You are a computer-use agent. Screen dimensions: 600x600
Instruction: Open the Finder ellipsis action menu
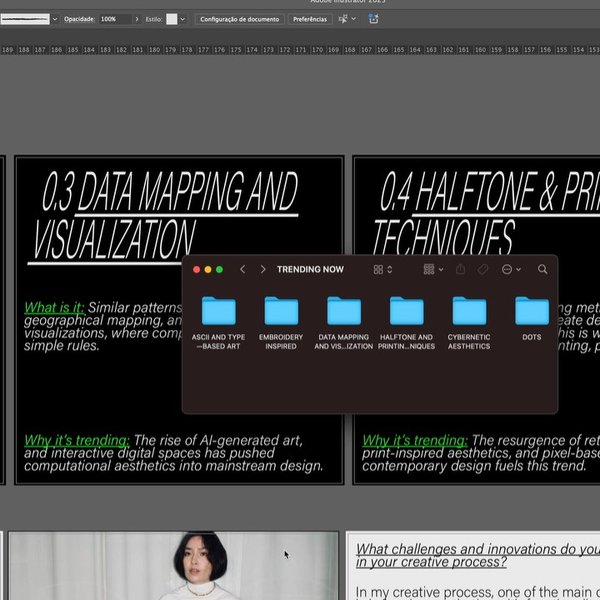click(x=510, y=269)
